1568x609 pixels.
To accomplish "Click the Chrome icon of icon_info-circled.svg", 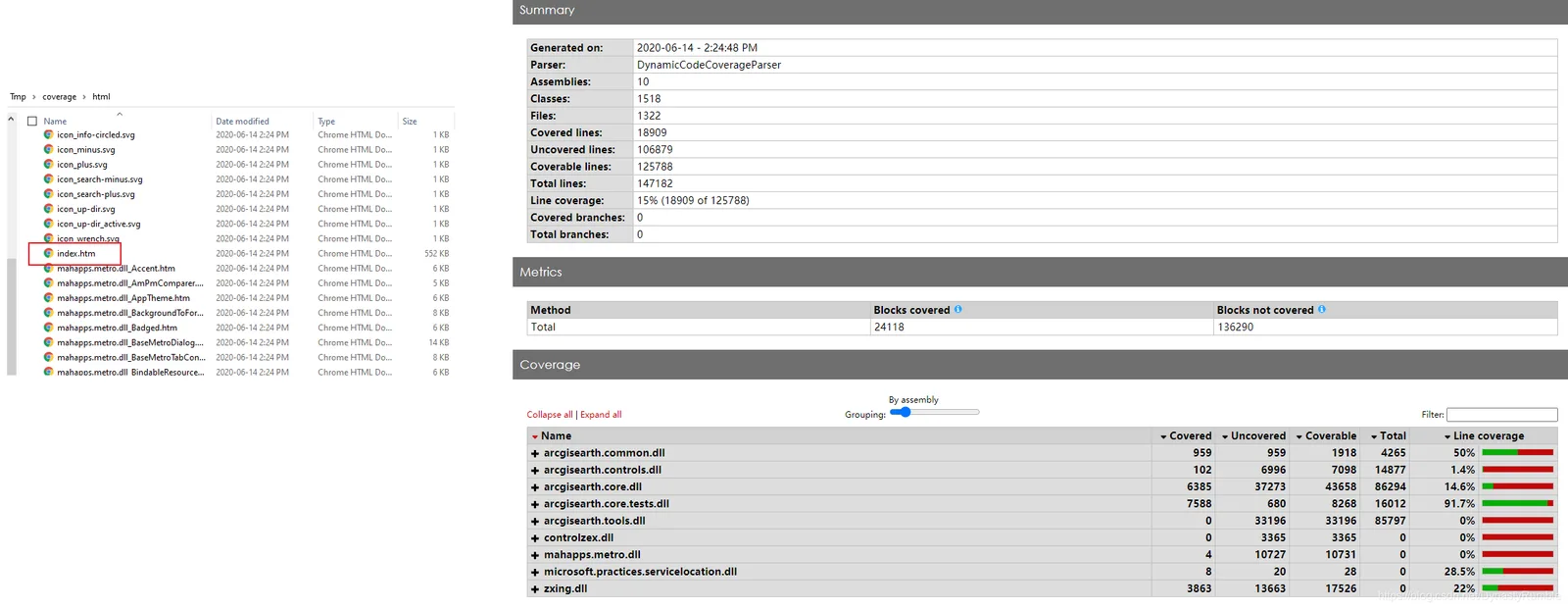I will [x=48, y=134].
